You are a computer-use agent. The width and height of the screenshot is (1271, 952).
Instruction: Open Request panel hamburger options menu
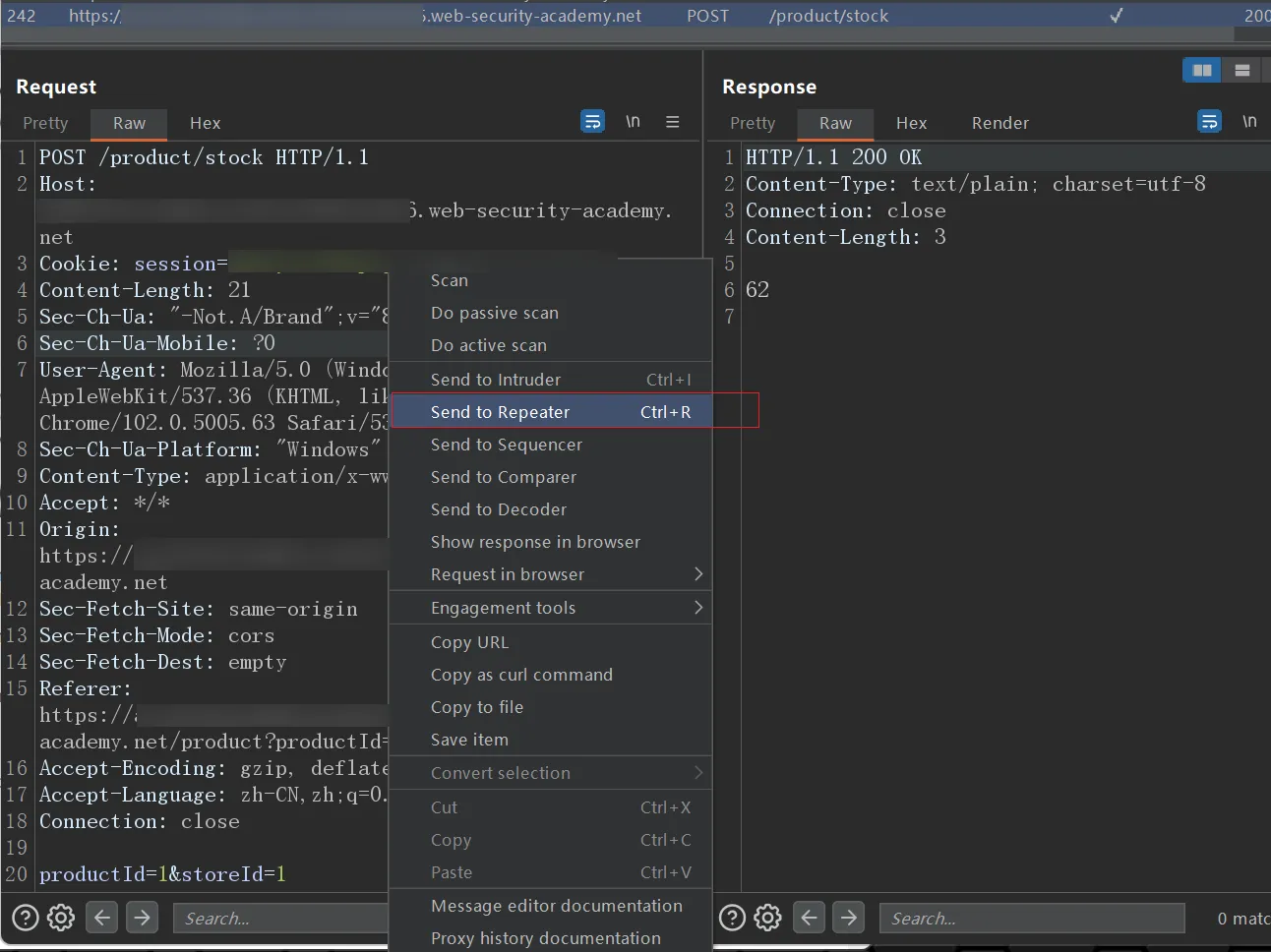click(x=673, y=122)
